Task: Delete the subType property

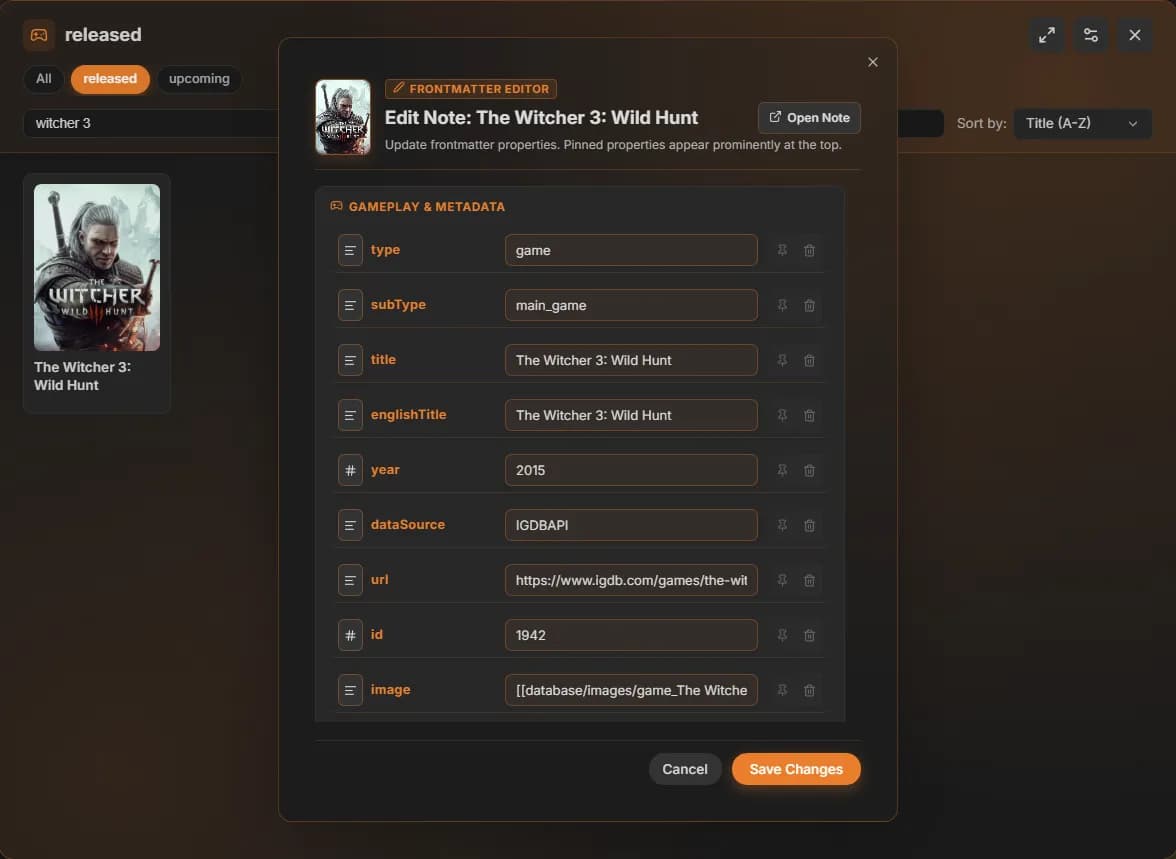Action: 809,305
